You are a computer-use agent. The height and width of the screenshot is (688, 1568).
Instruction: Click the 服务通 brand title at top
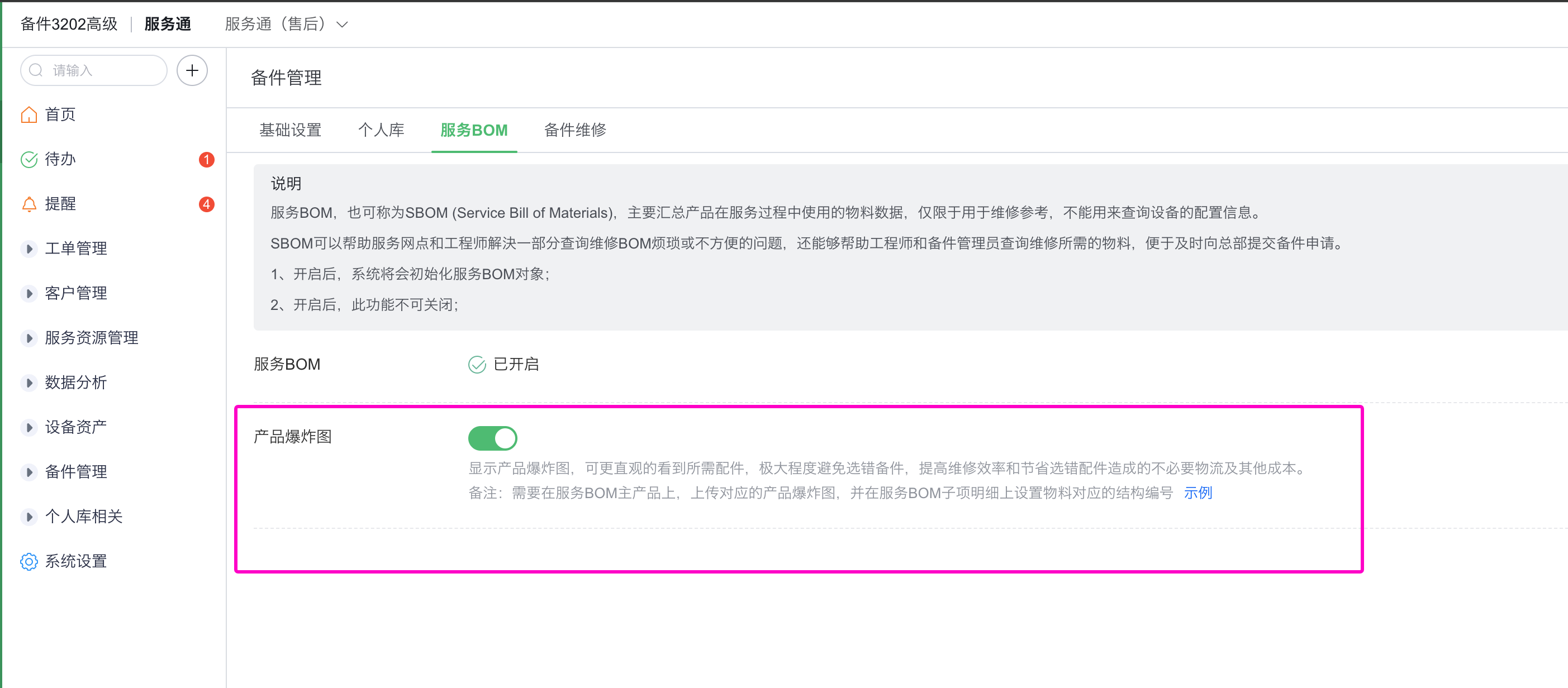(x=168, y=25)
